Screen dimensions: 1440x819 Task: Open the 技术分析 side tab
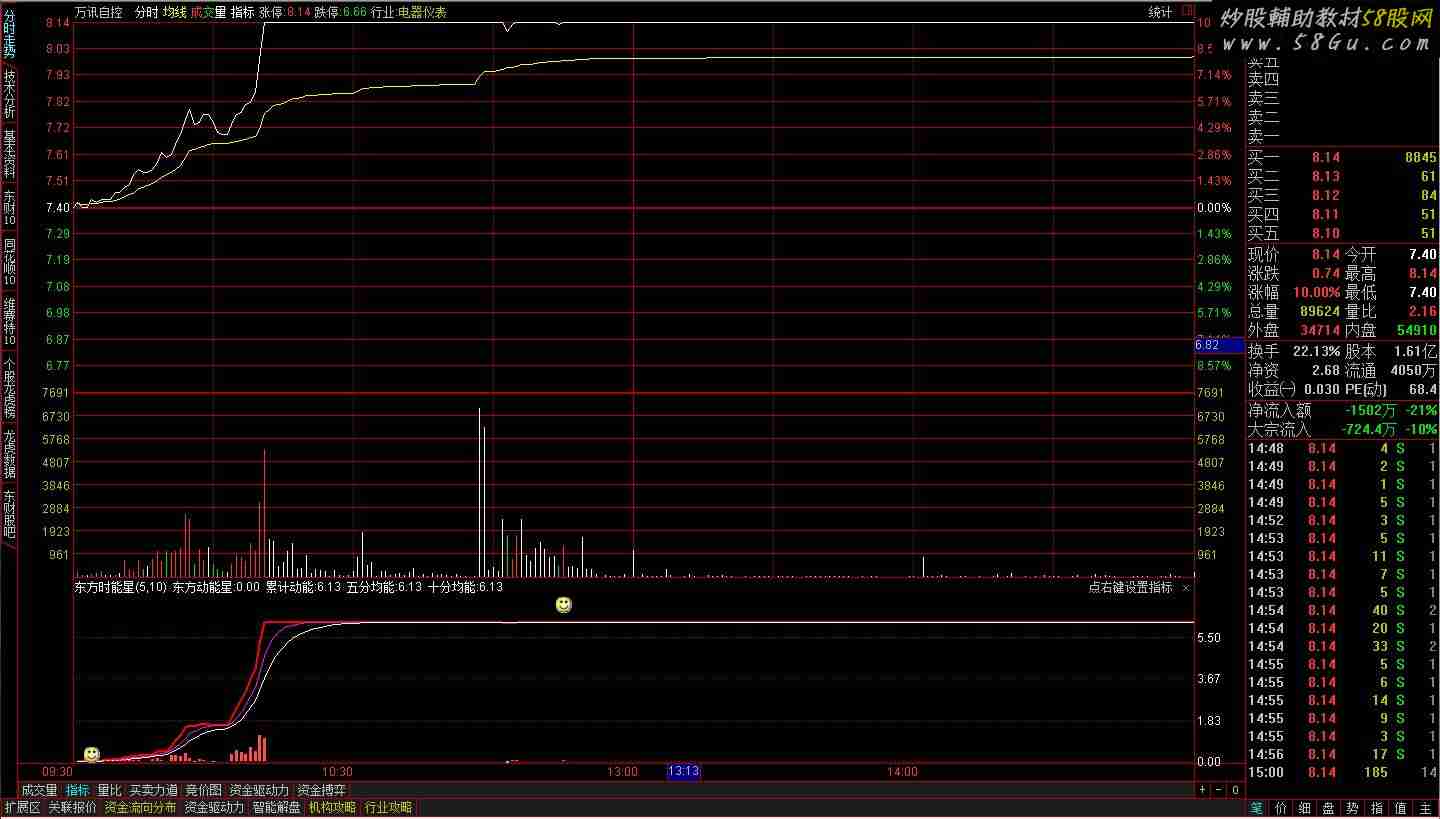point(9,94)
